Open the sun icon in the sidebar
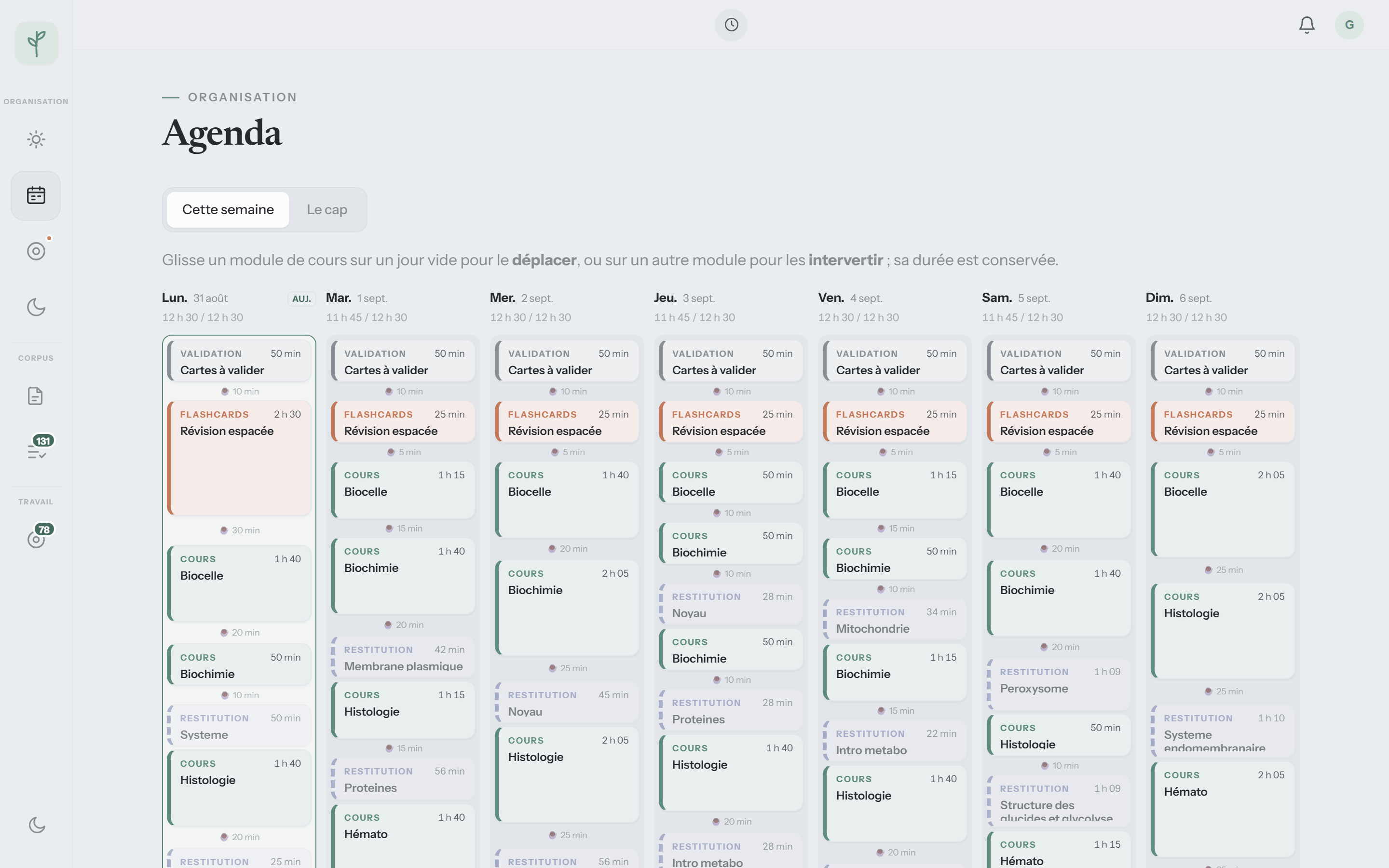The width and height of the screenshot is (1389, 868). (x=36, y=139)
